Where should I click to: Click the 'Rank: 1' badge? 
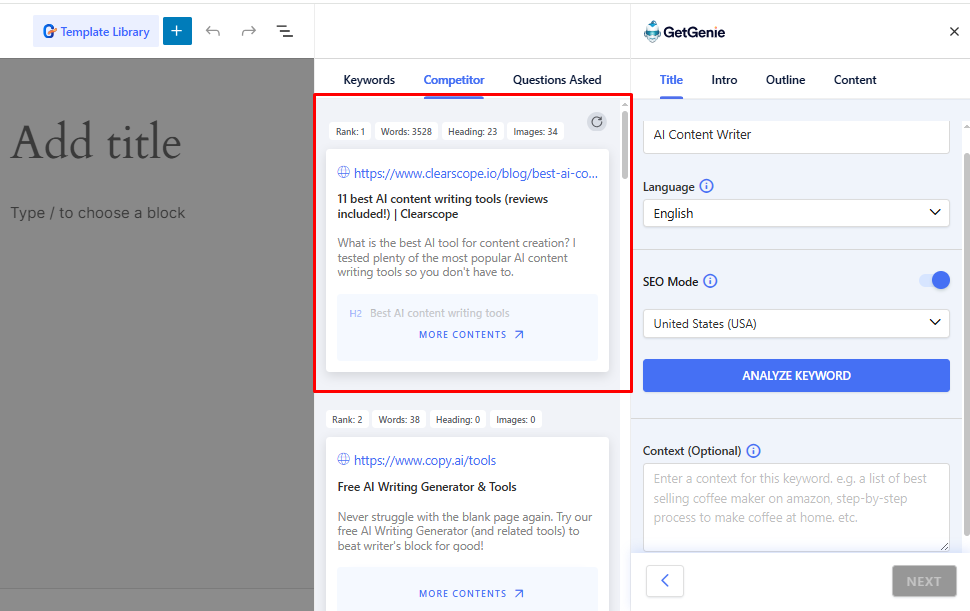coord(350,132)
